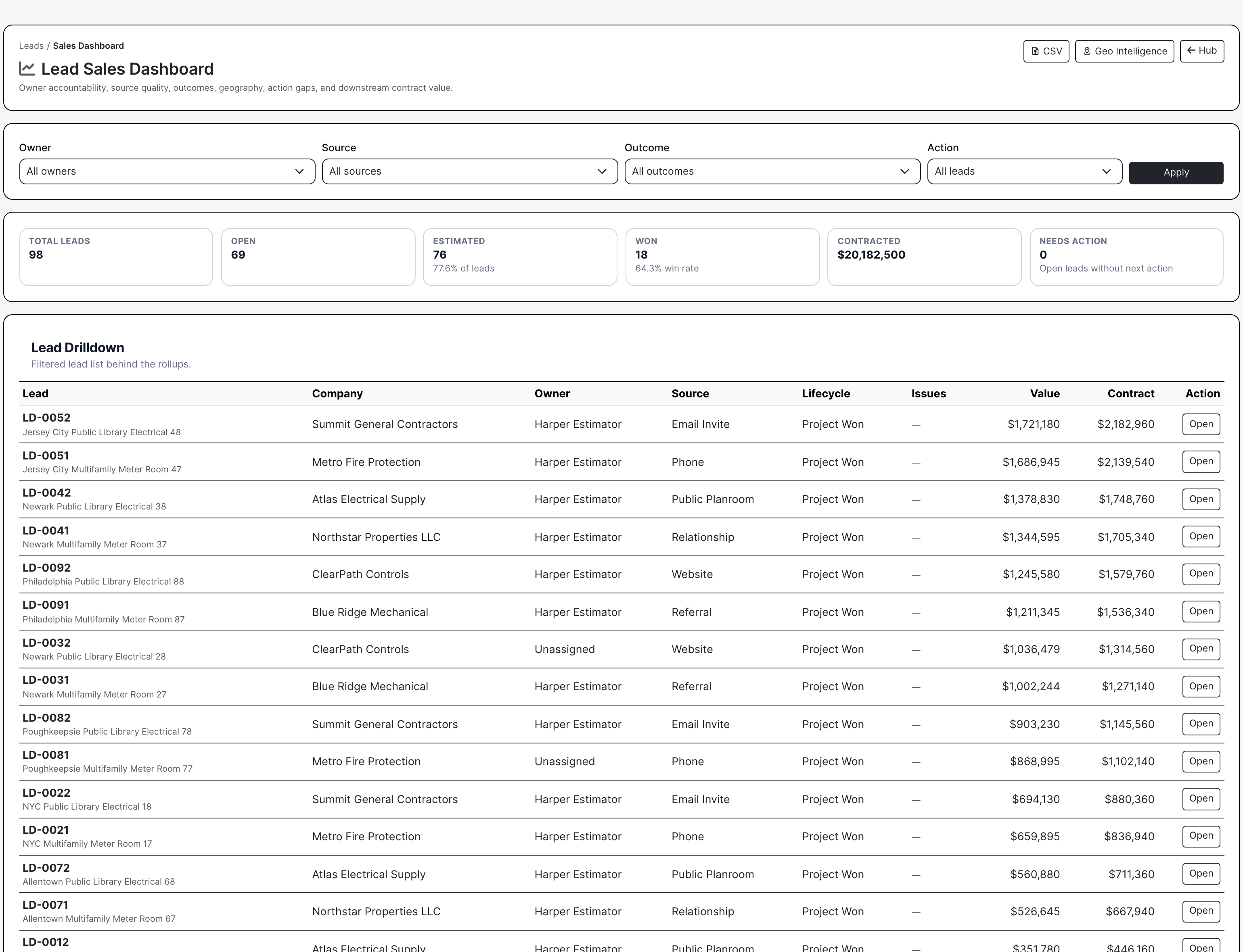Open the Action dropdown showing All leads
Viewport: 1243px width, 952px height.
[1025, 171]
